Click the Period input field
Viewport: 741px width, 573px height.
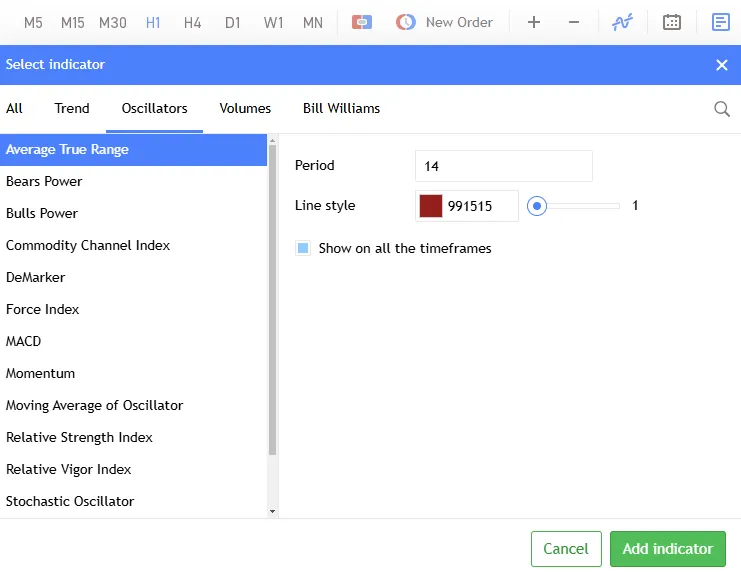[x=504, y=166]
